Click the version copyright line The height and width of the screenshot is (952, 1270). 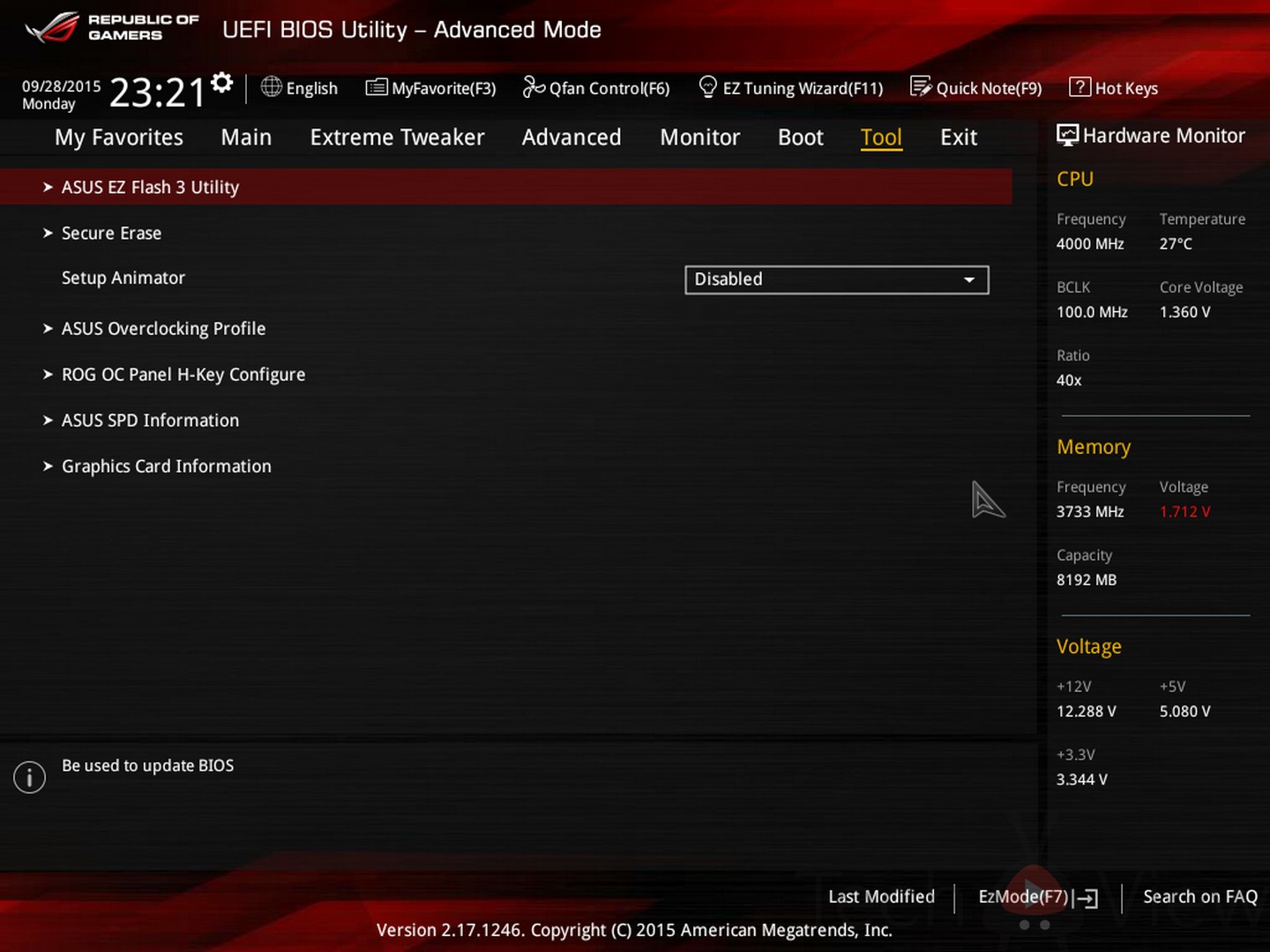(634, 930)
